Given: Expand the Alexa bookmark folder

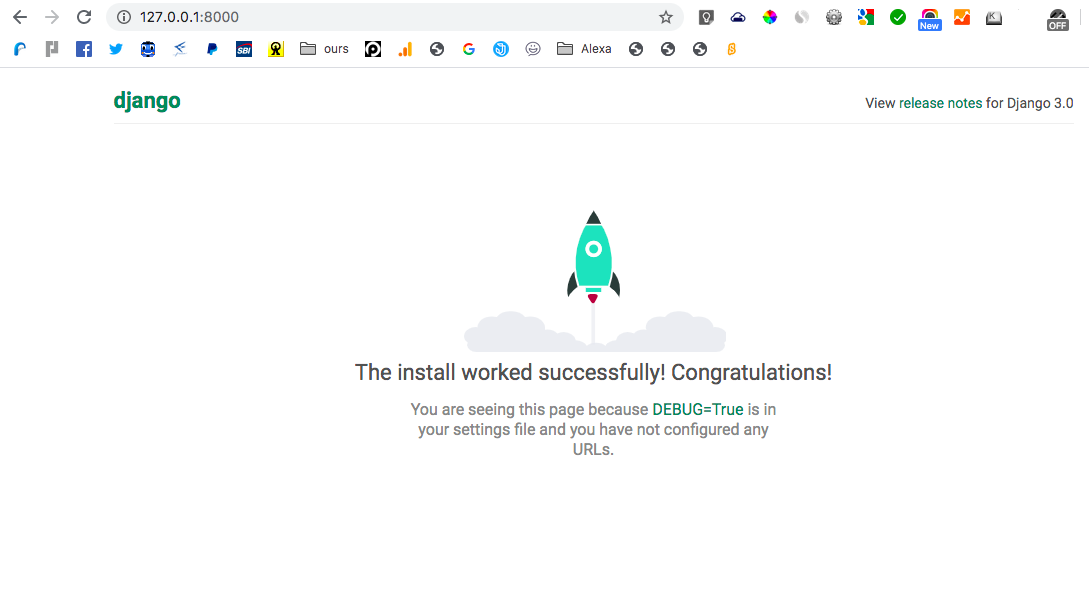Looking at the screenshot, I should [584, 49].
